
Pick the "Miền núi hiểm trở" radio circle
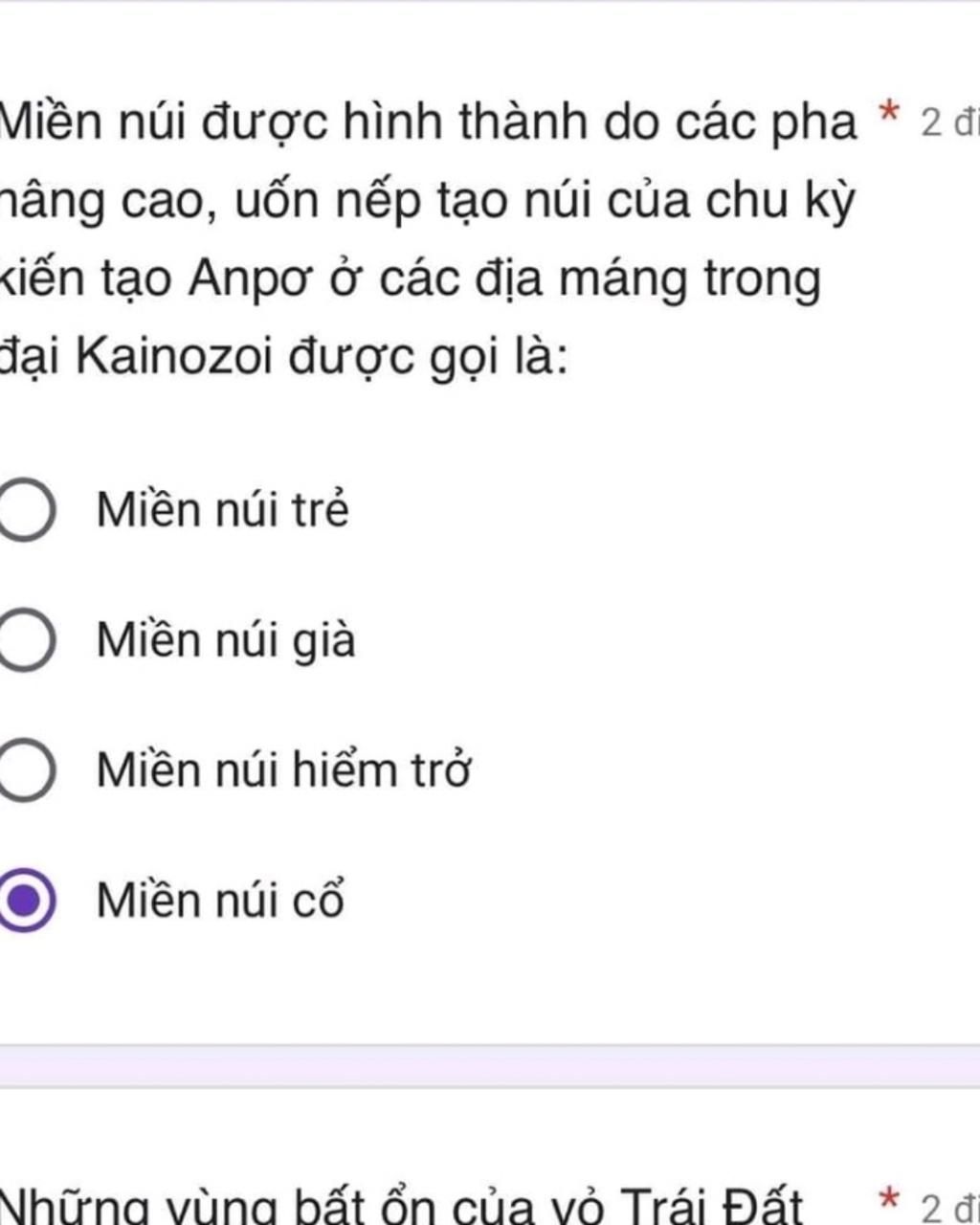23,770
